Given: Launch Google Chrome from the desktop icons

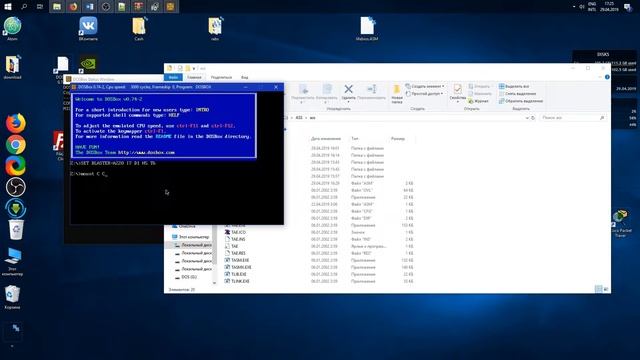Looking at the screenshot, I should tap(16, 144).
